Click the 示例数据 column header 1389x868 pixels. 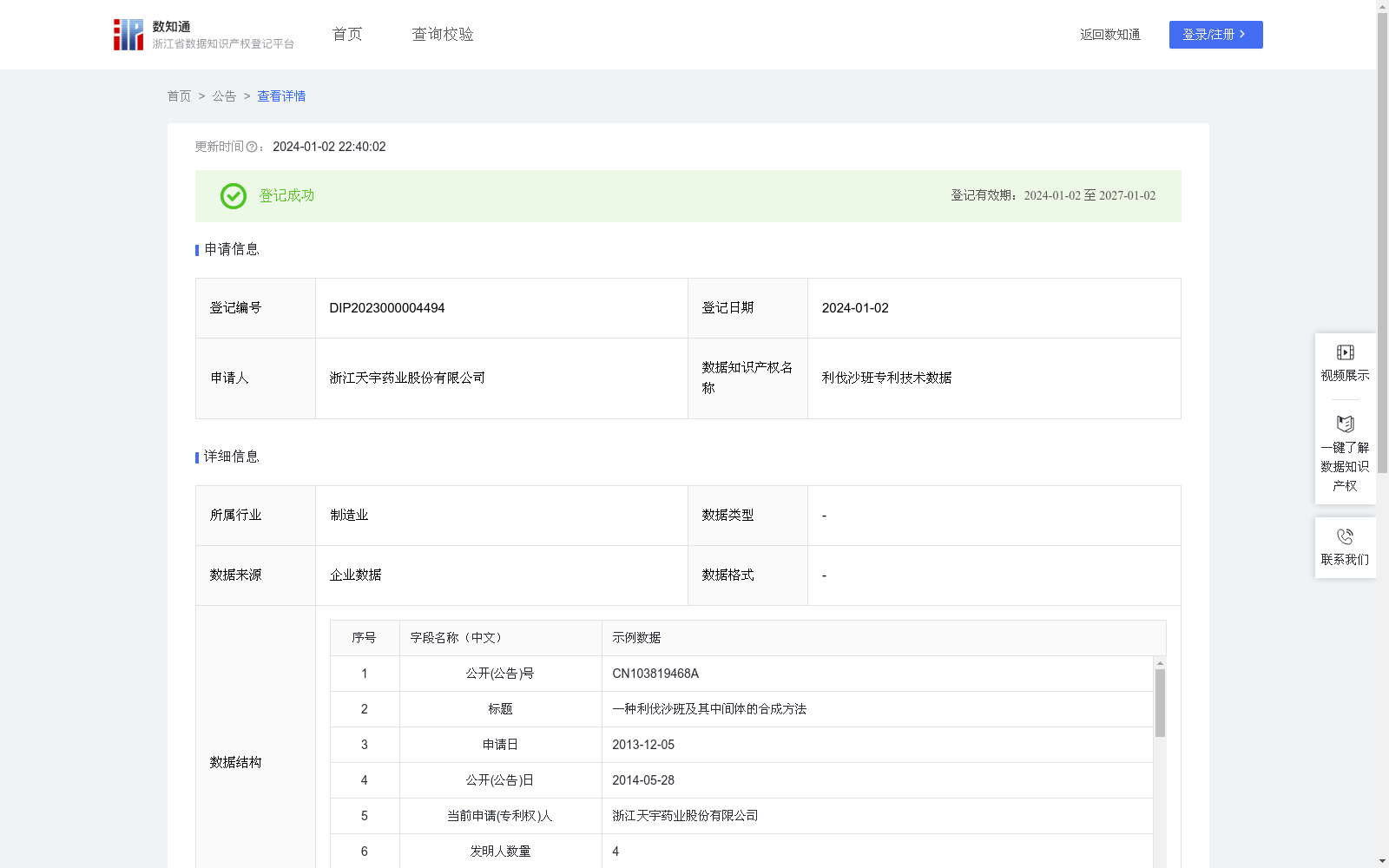tap(884, 638)
